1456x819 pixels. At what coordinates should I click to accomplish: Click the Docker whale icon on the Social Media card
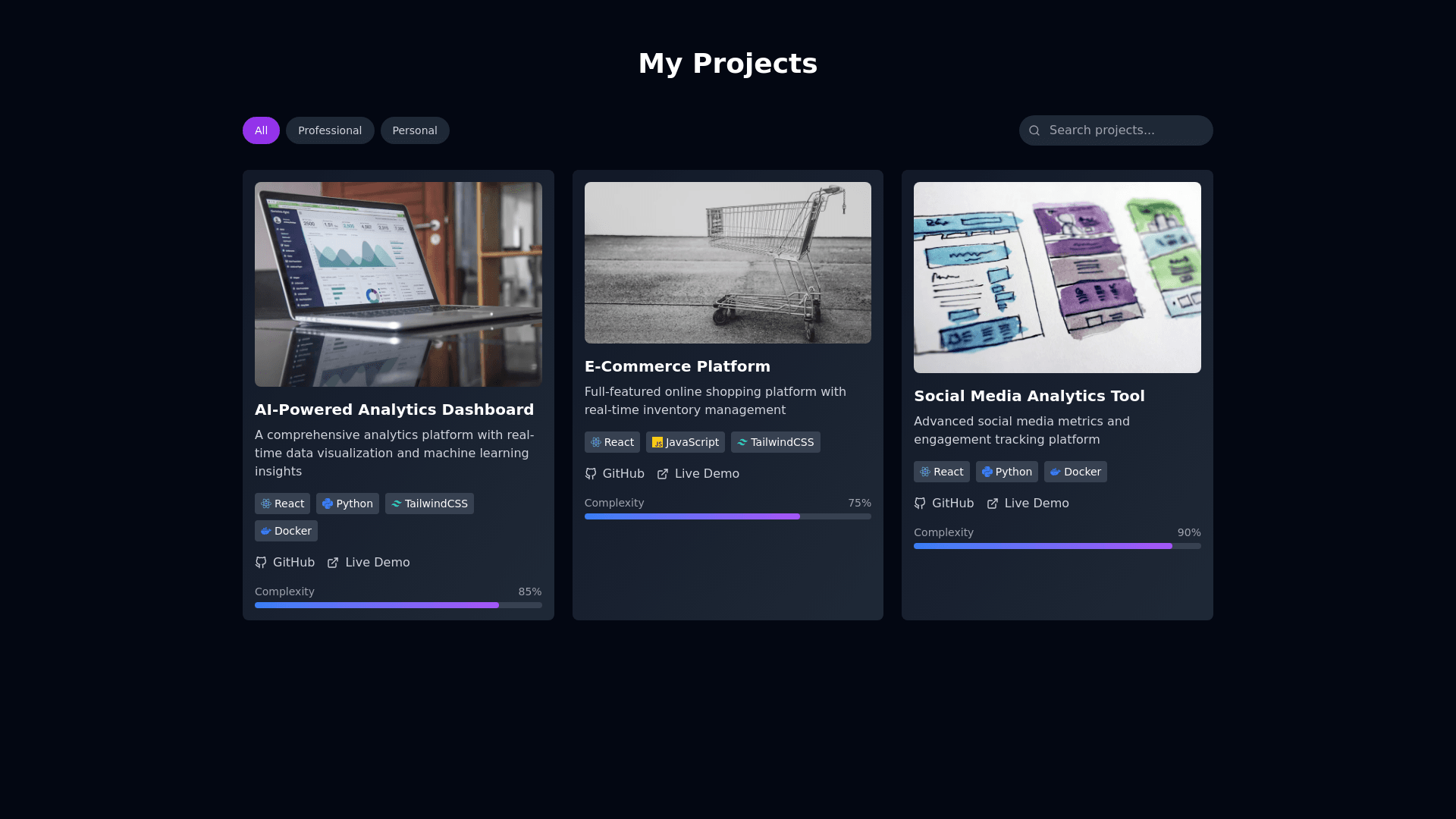pos(1055,472)
